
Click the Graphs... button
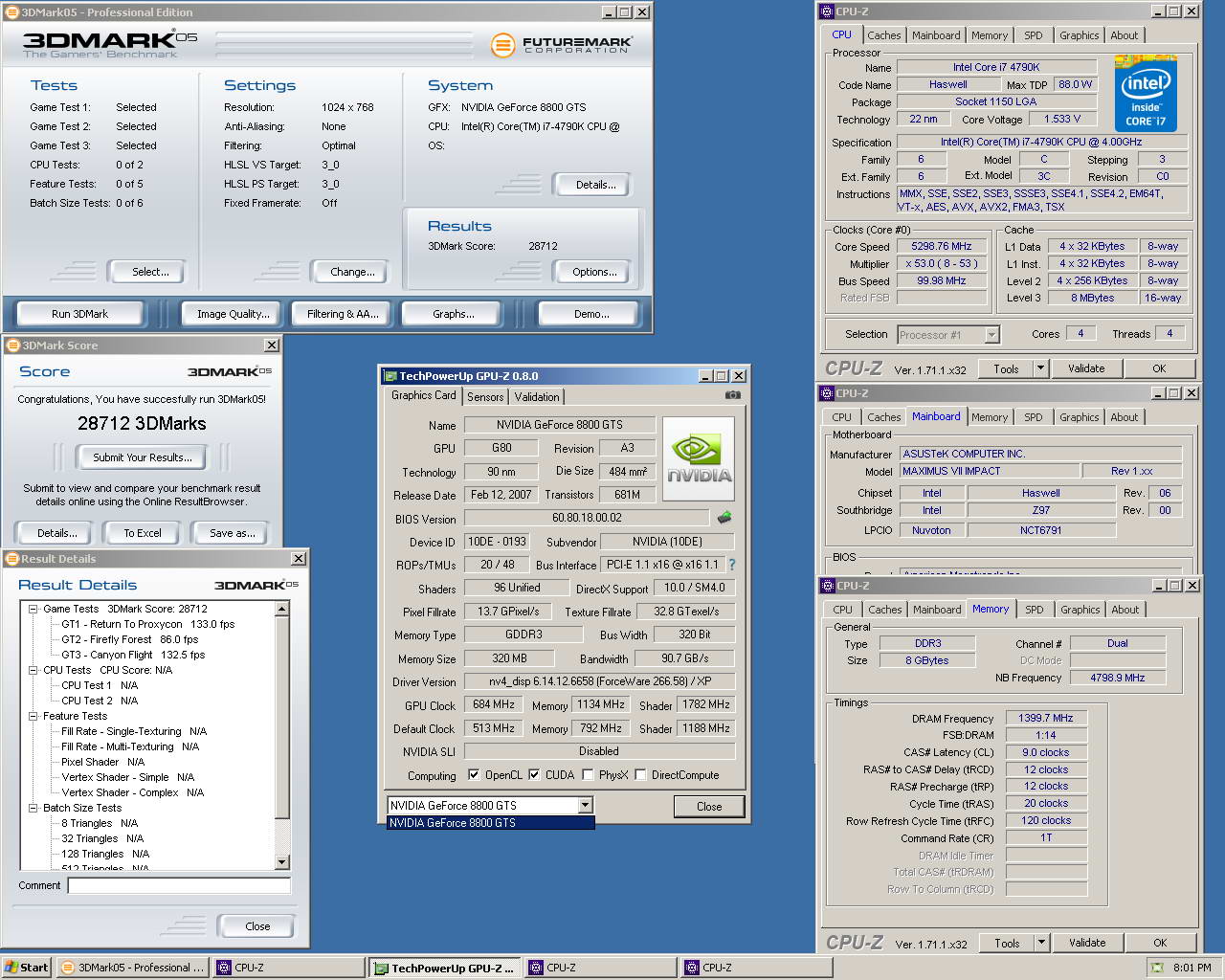click(x=454, y=314)
